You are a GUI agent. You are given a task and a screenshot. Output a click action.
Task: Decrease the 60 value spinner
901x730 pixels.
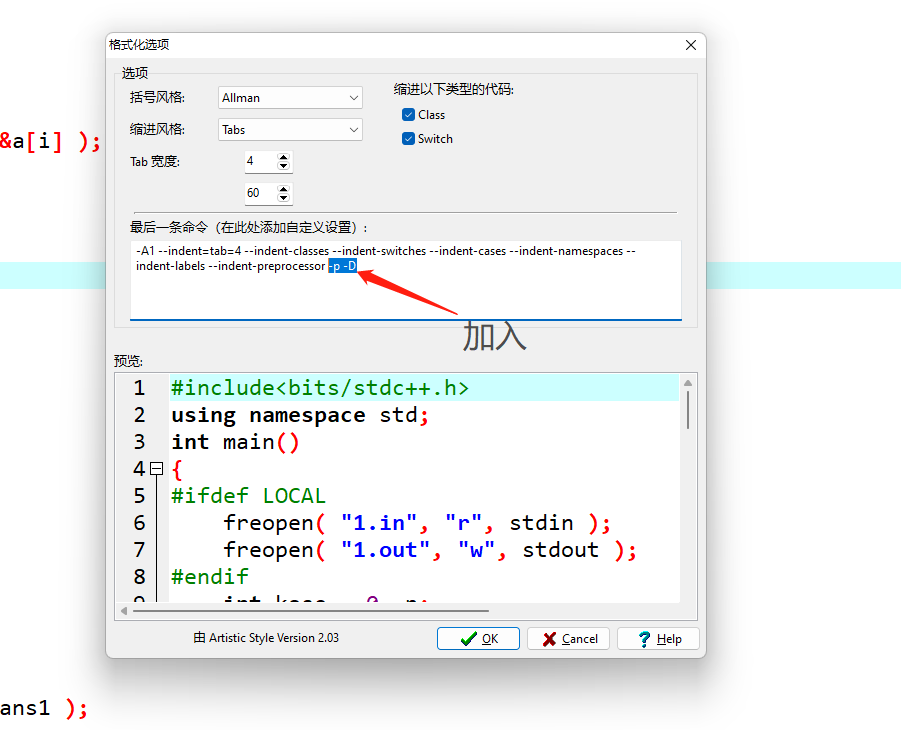283,198
